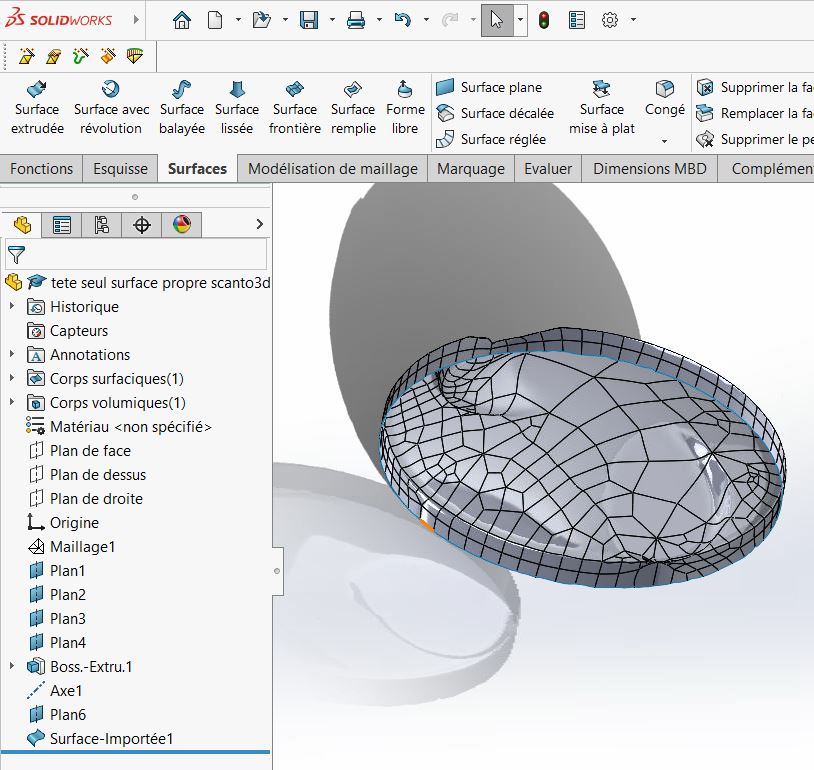This screenshot has width=814, height=770.
Task: Expand the Boss.-Extru.1 feature node
Action: [x=12, y=666]
